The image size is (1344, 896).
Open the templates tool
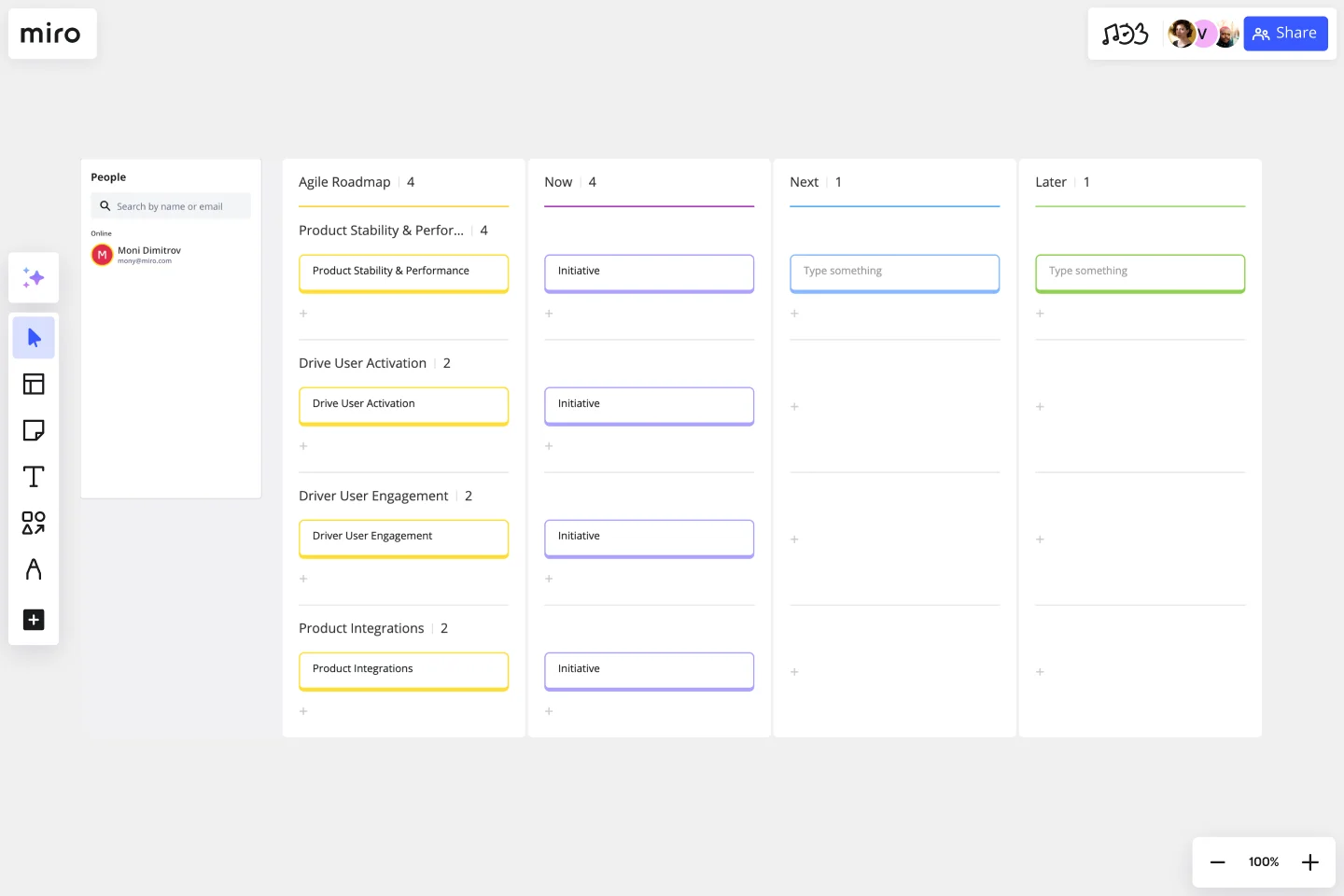(34, 384)
